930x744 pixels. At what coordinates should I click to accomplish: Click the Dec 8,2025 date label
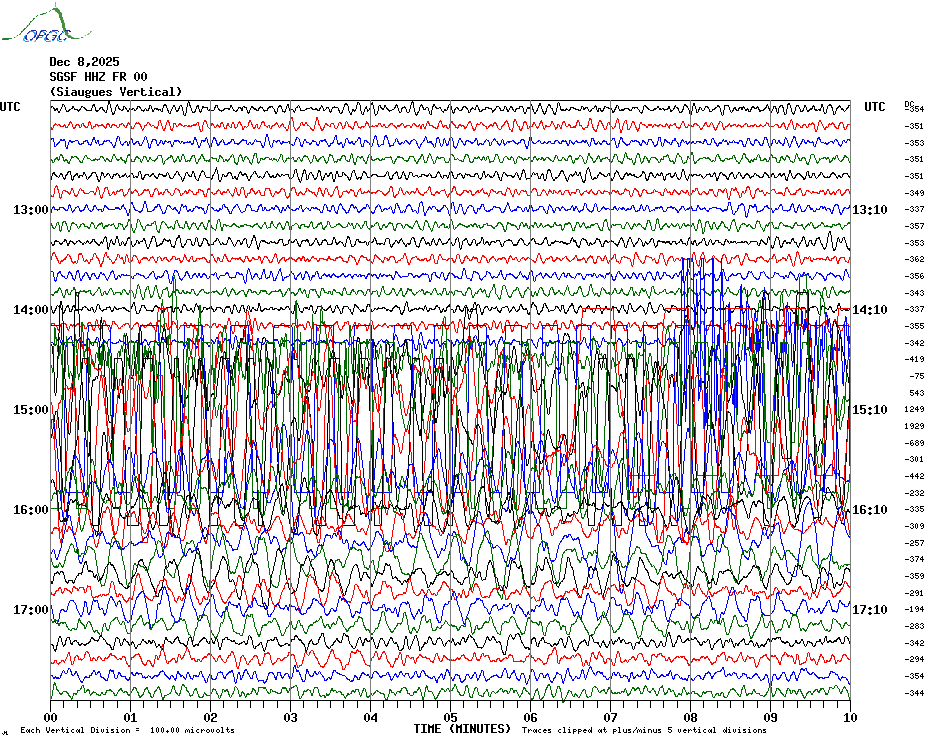(x=84, y=62)
